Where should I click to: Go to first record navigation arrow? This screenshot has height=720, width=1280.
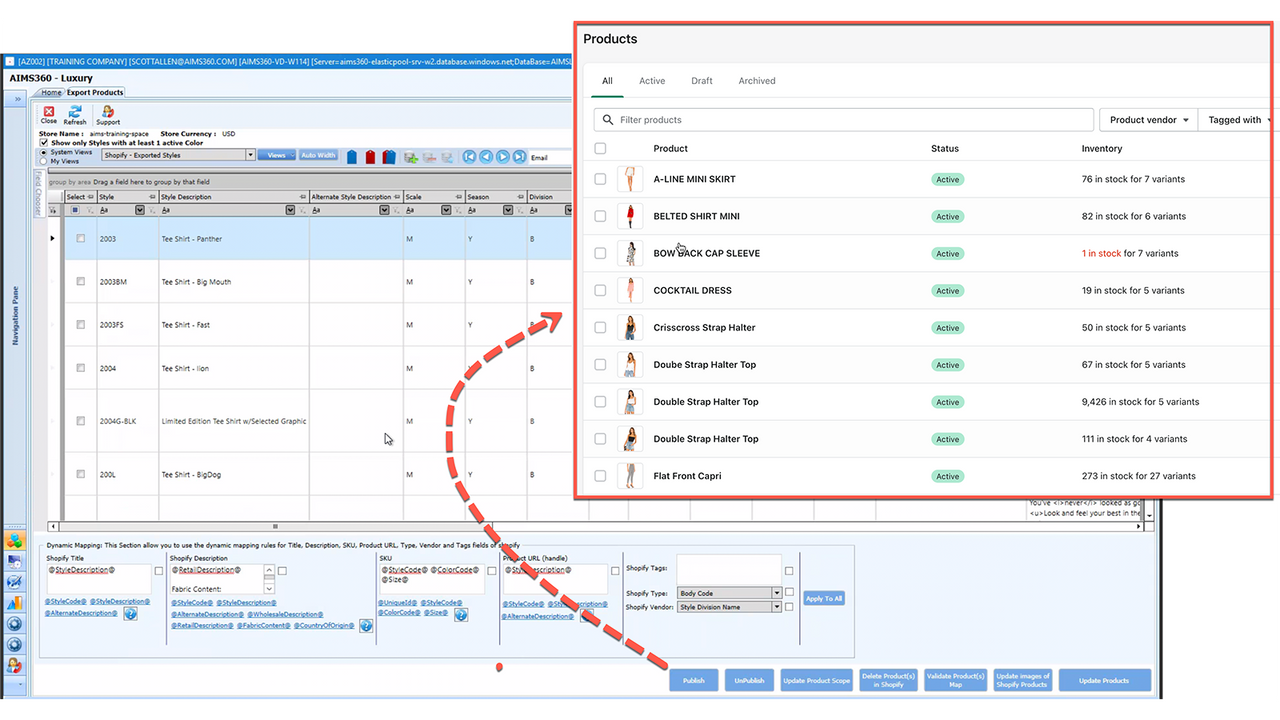pyautogui.click(x=469, y=157)
